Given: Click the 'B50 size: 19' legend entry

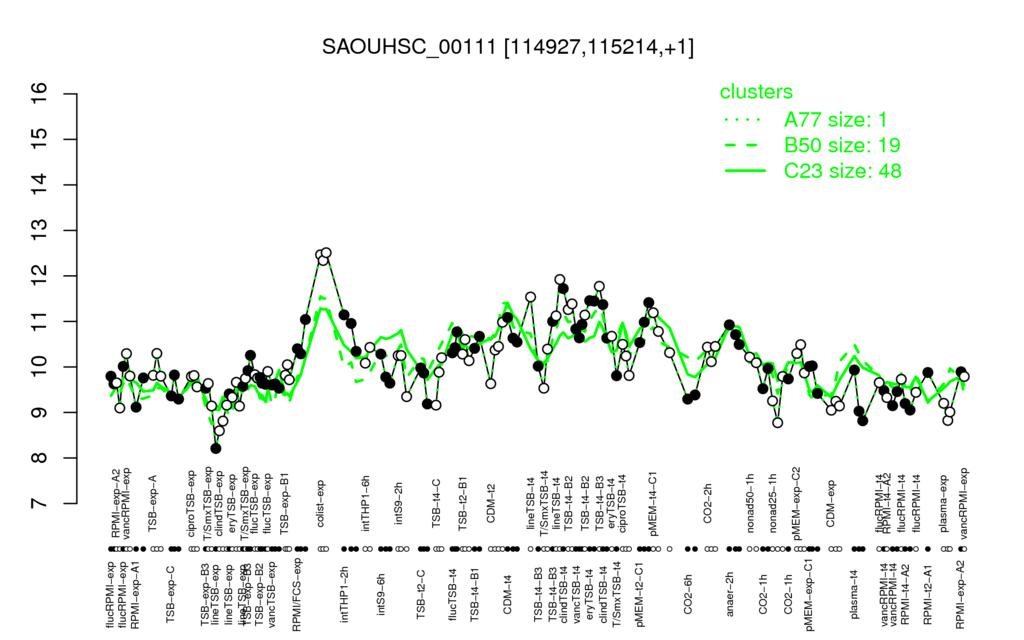Looking at the screenshot, I should tap(842, 145).
